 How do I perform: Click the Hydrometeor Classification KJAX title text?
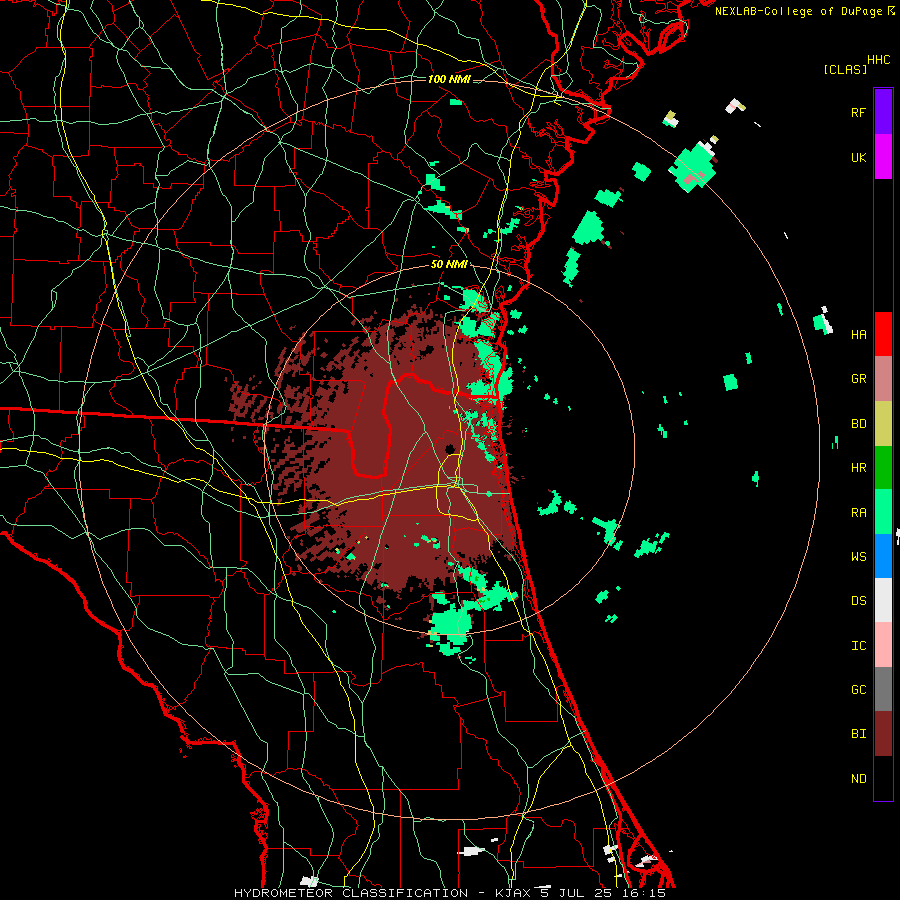click(383, 893)
